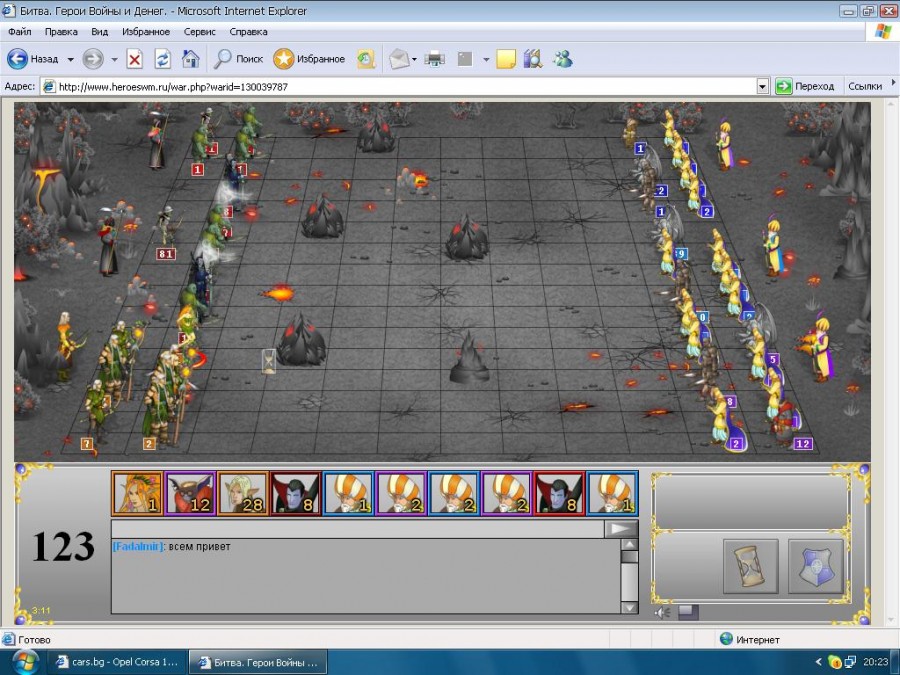Image resolution: width=900 pixels, height=675 pixels.
Task: Open the Избранное menu in menu bar
Action: pyautogui.click(x=146, y=32)
